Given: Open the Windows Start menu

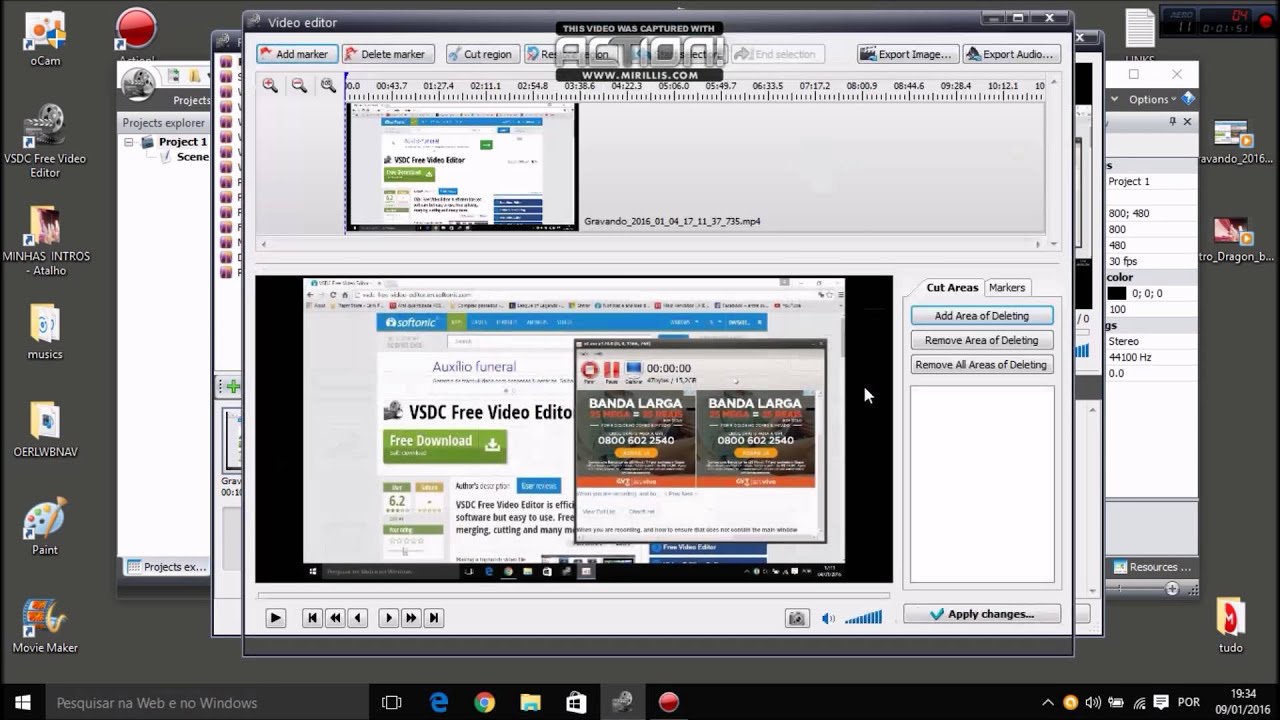Looking at the screenshot, I should pos(23,703).
